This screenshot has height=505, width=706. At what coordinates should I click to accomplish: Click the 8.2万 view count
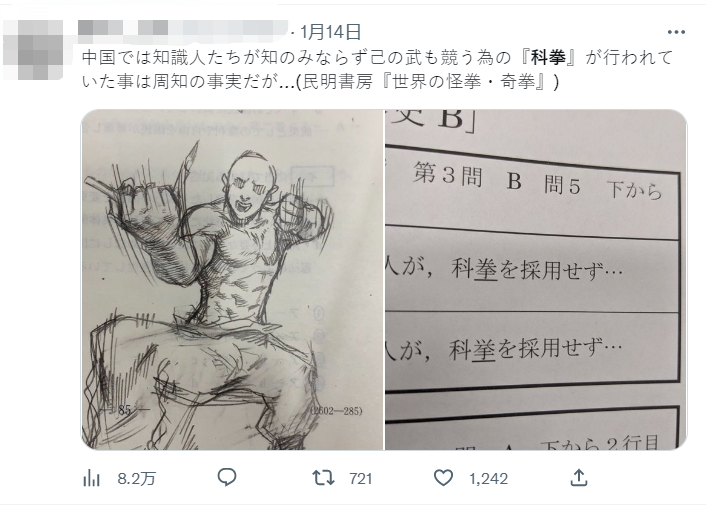pyautogui.click(x=136, y=478)
